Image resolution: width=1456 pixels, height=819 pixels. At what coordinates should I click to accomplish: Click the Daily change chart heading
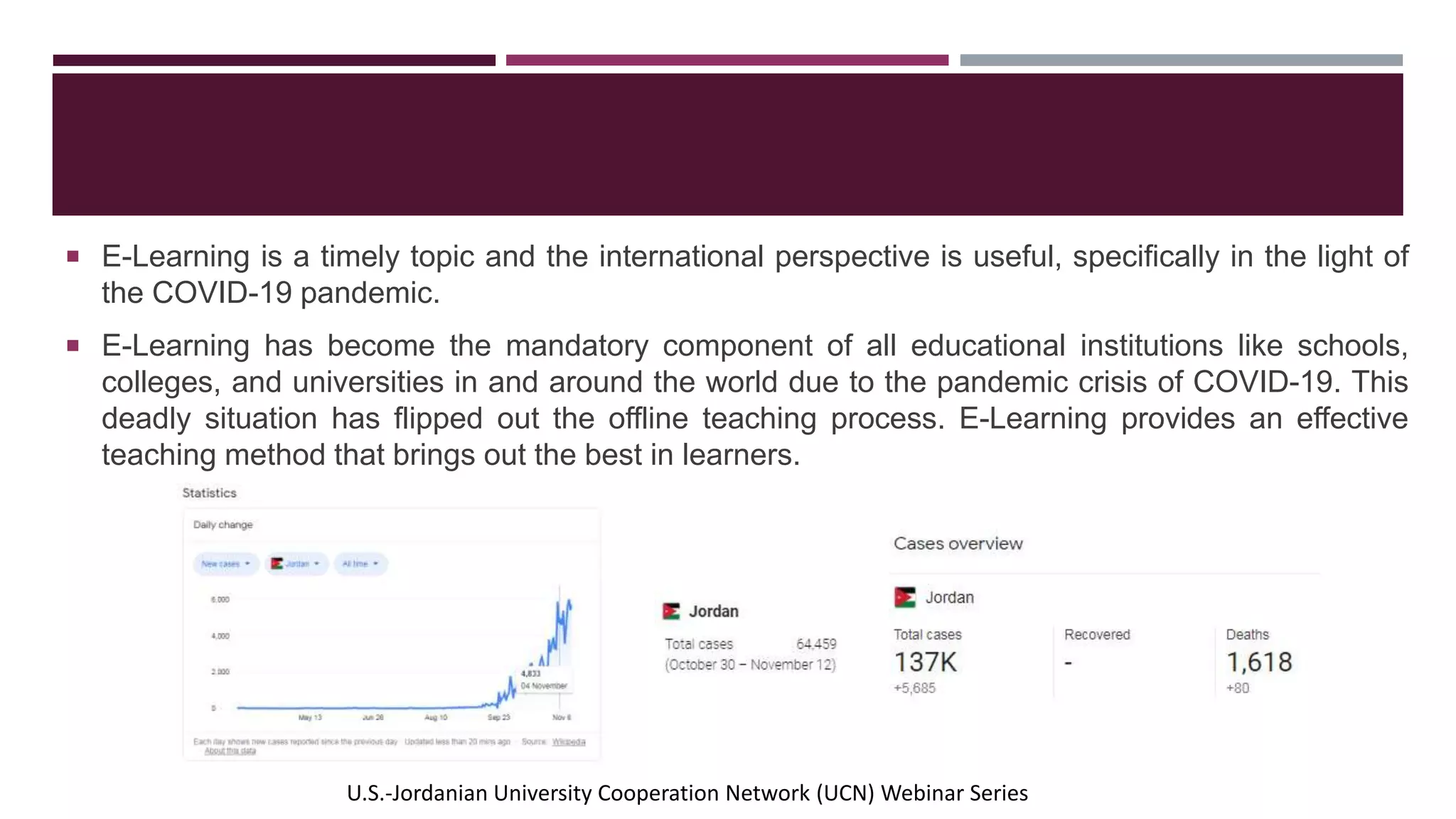[223, 525]
